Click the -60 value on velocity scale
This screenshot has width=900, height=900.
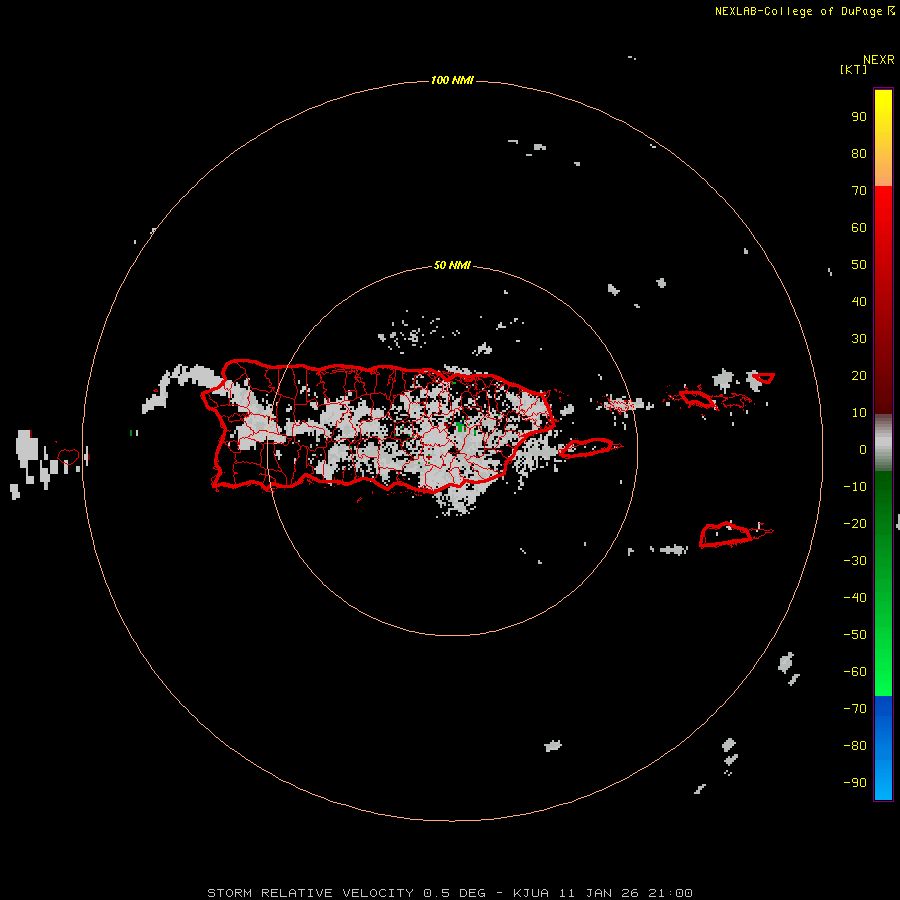(855, 672)
